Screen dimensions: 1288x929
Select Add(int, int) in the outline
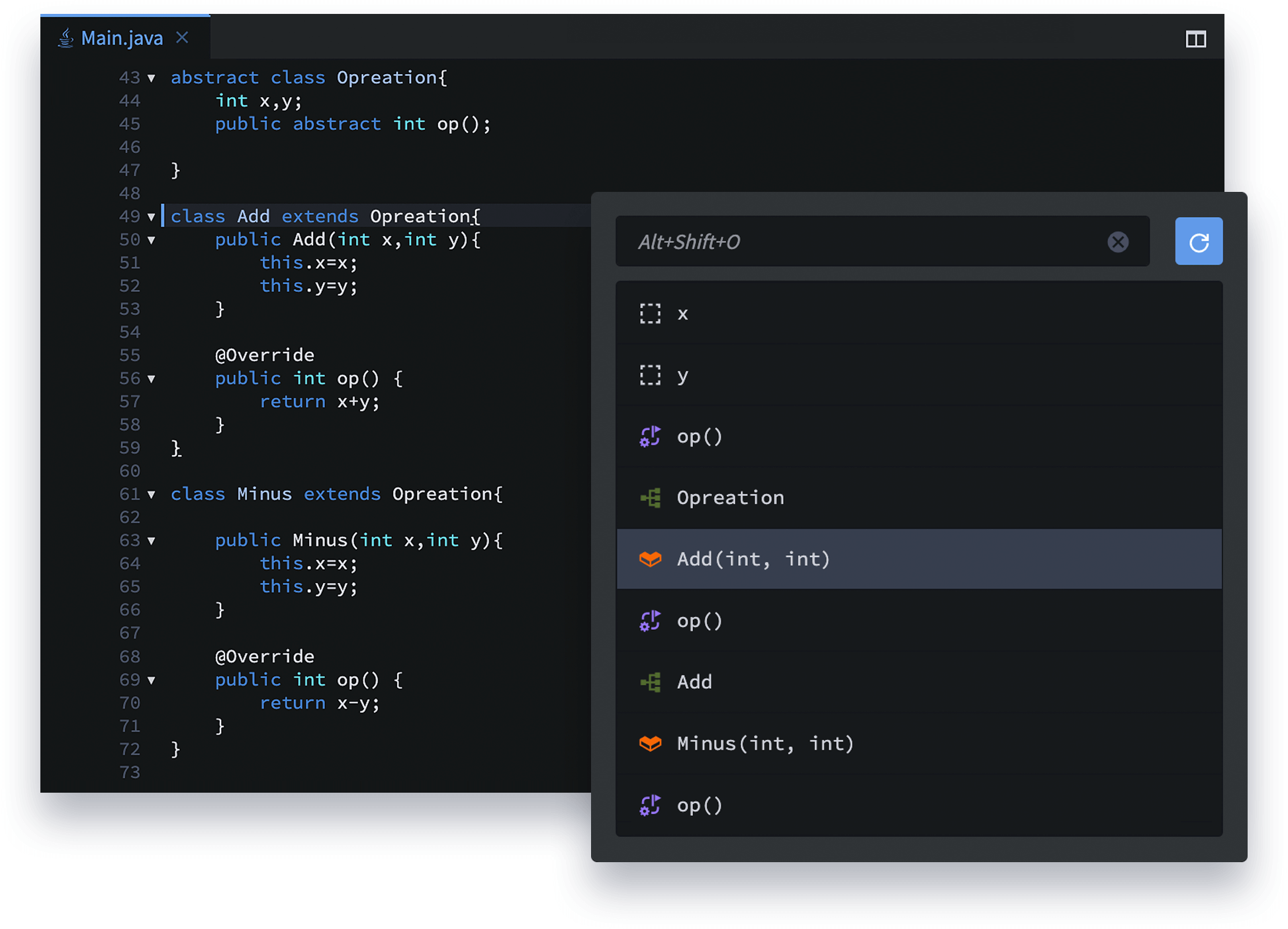tap(919, 559)
